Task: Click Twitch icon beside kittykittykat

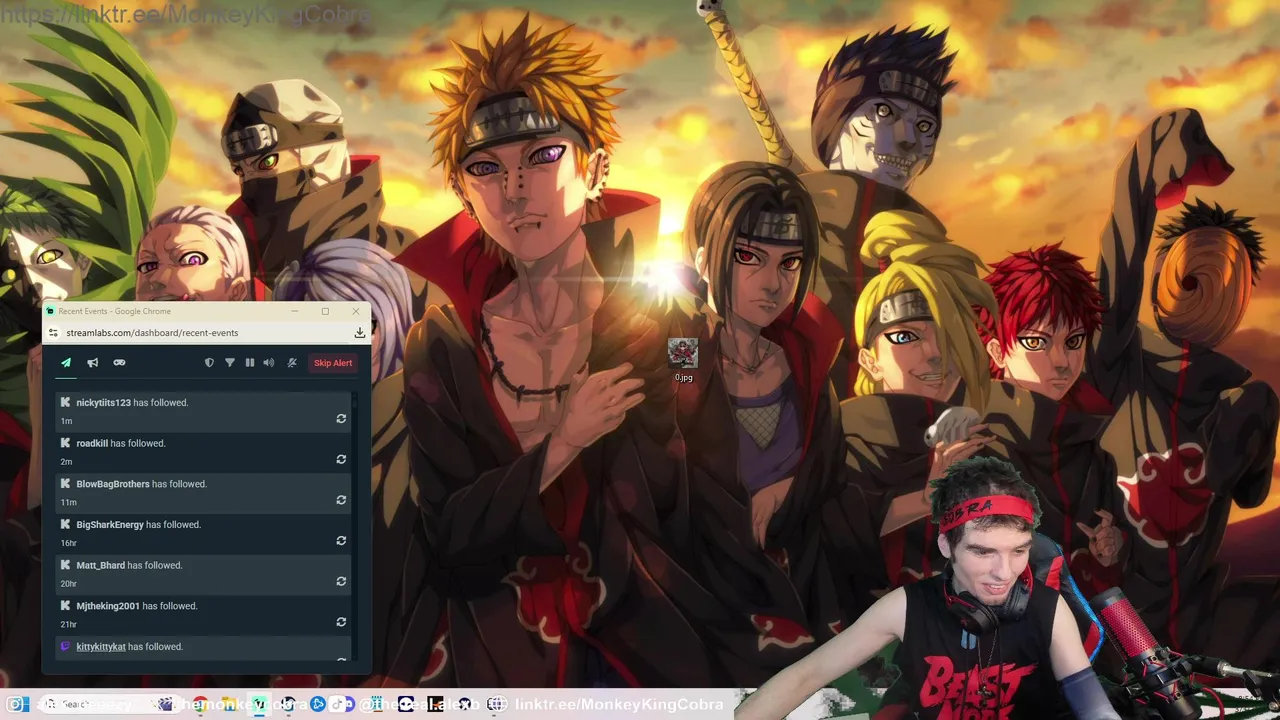Action: [65, 646]
